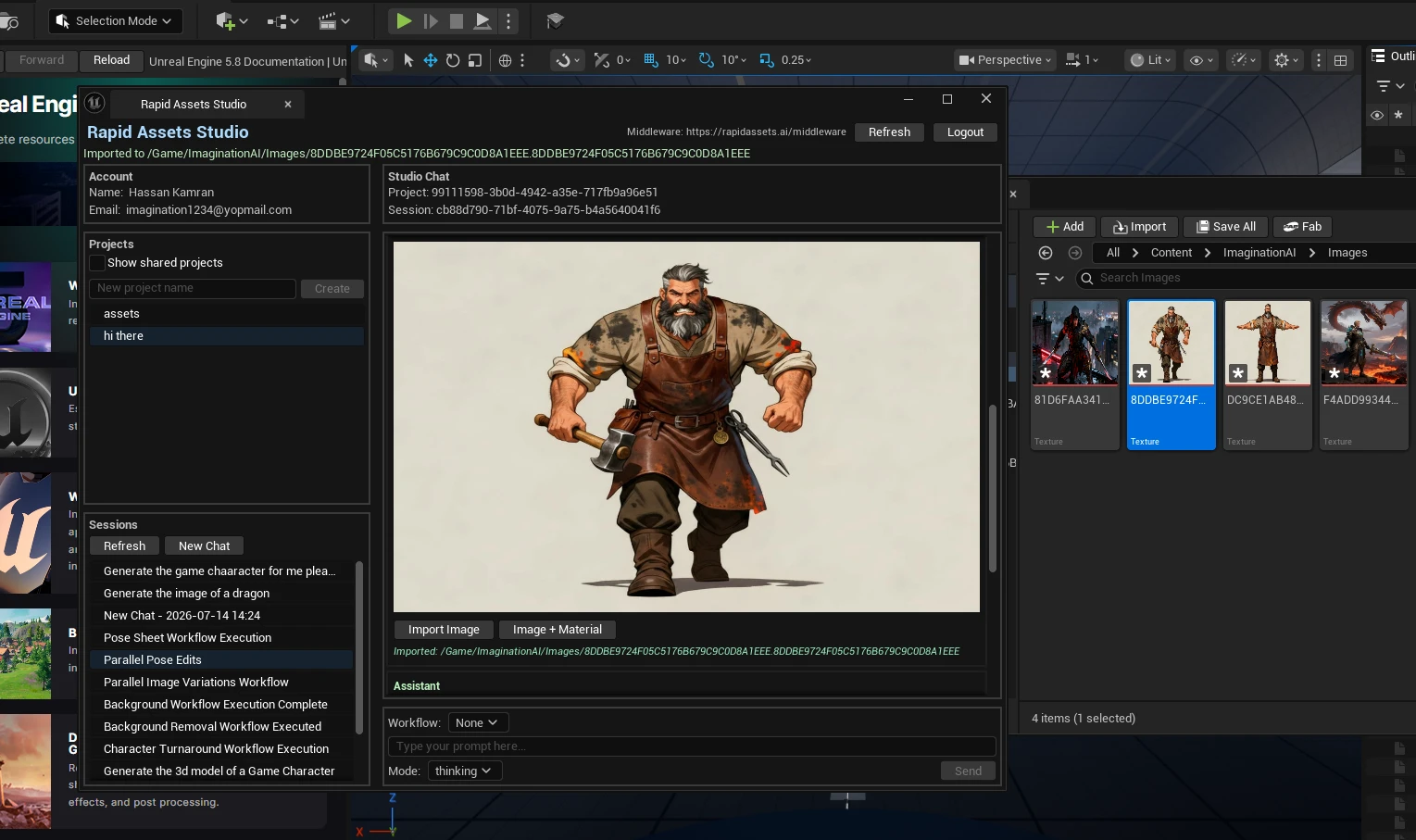Click the prompt text field
The width and height of the screenshot is (1416, 840).
(x=692, y=746)
